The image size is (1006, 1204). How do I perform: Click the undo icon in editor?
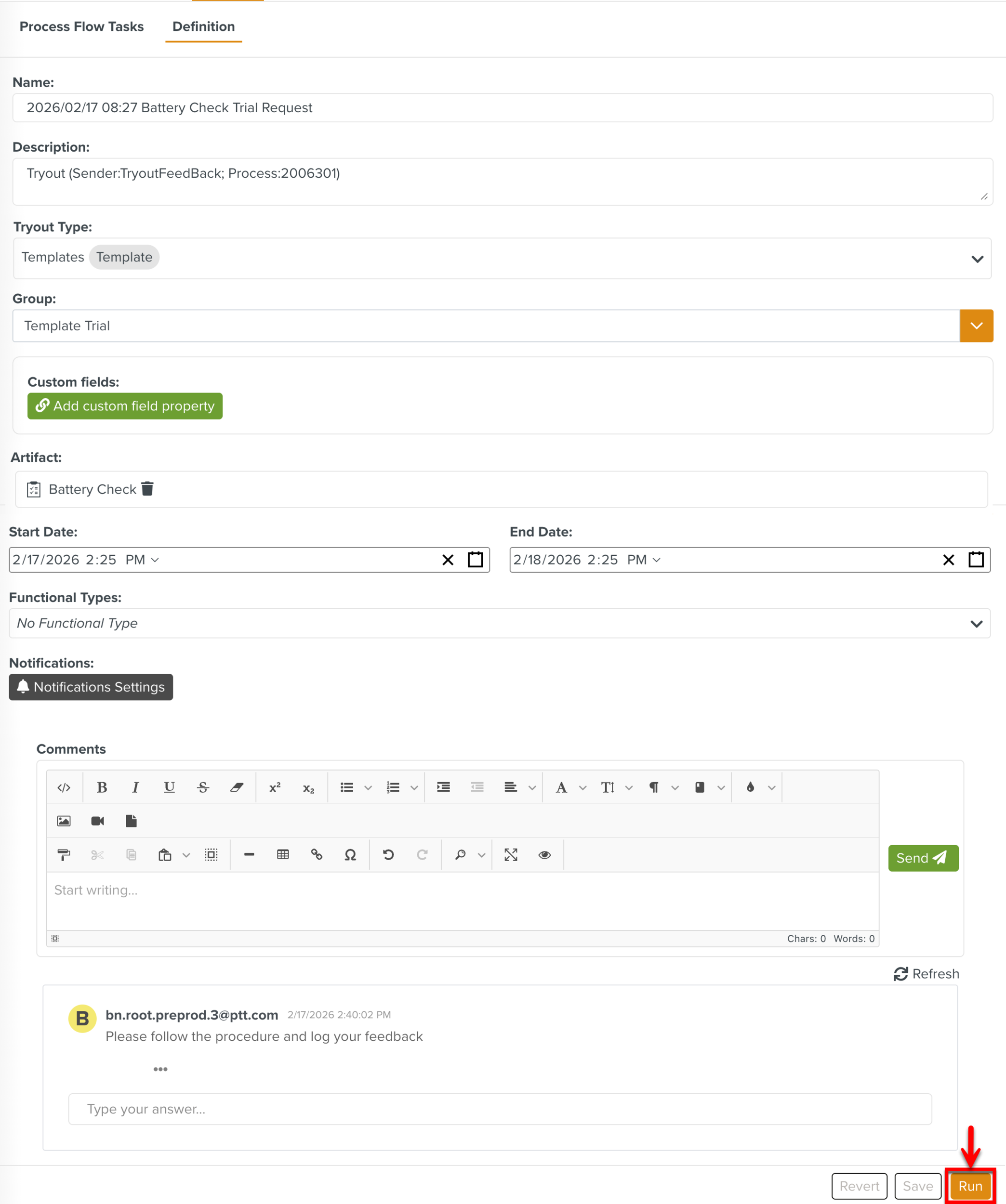(388, 855)
